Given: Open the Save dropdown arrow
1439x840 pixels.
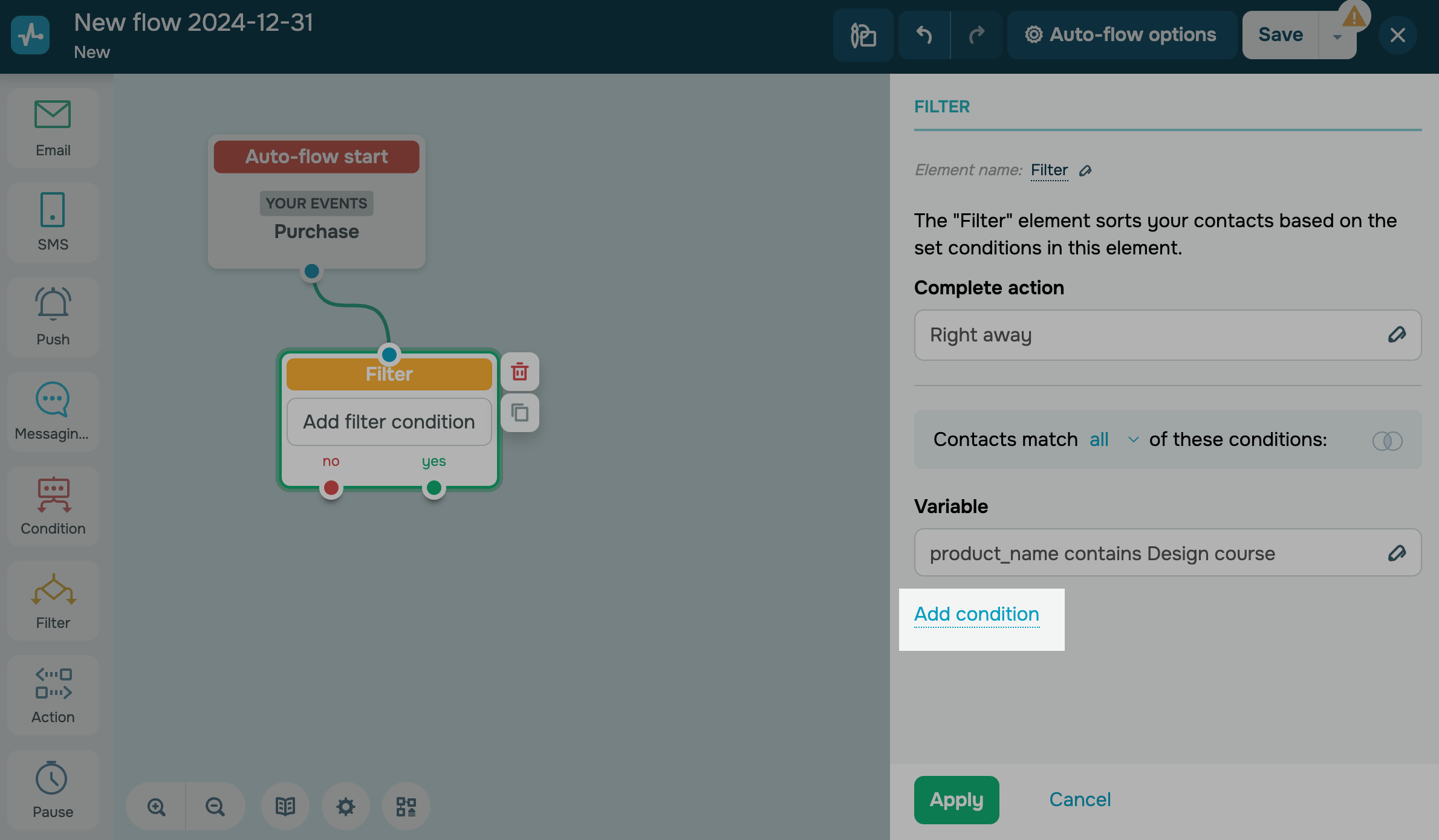Looking at the screenshot, I should coord(1337,36).
